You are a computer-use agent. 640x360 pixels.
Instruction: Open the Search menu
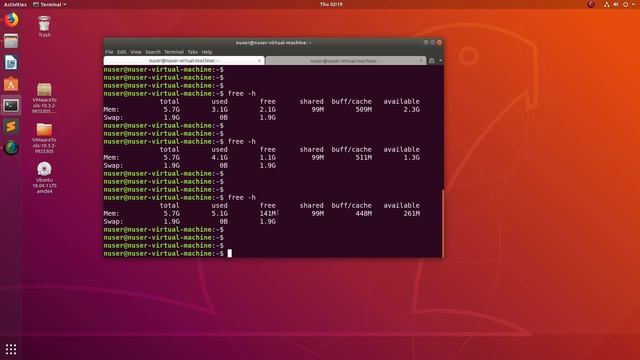pyautogui.click(x=153, y=52)
